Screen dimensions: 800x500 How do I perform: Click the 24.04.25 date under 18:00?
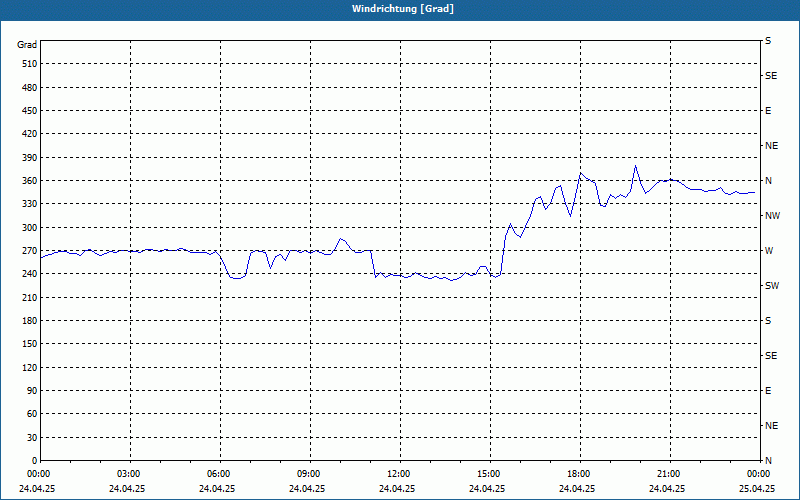(577, 489)
